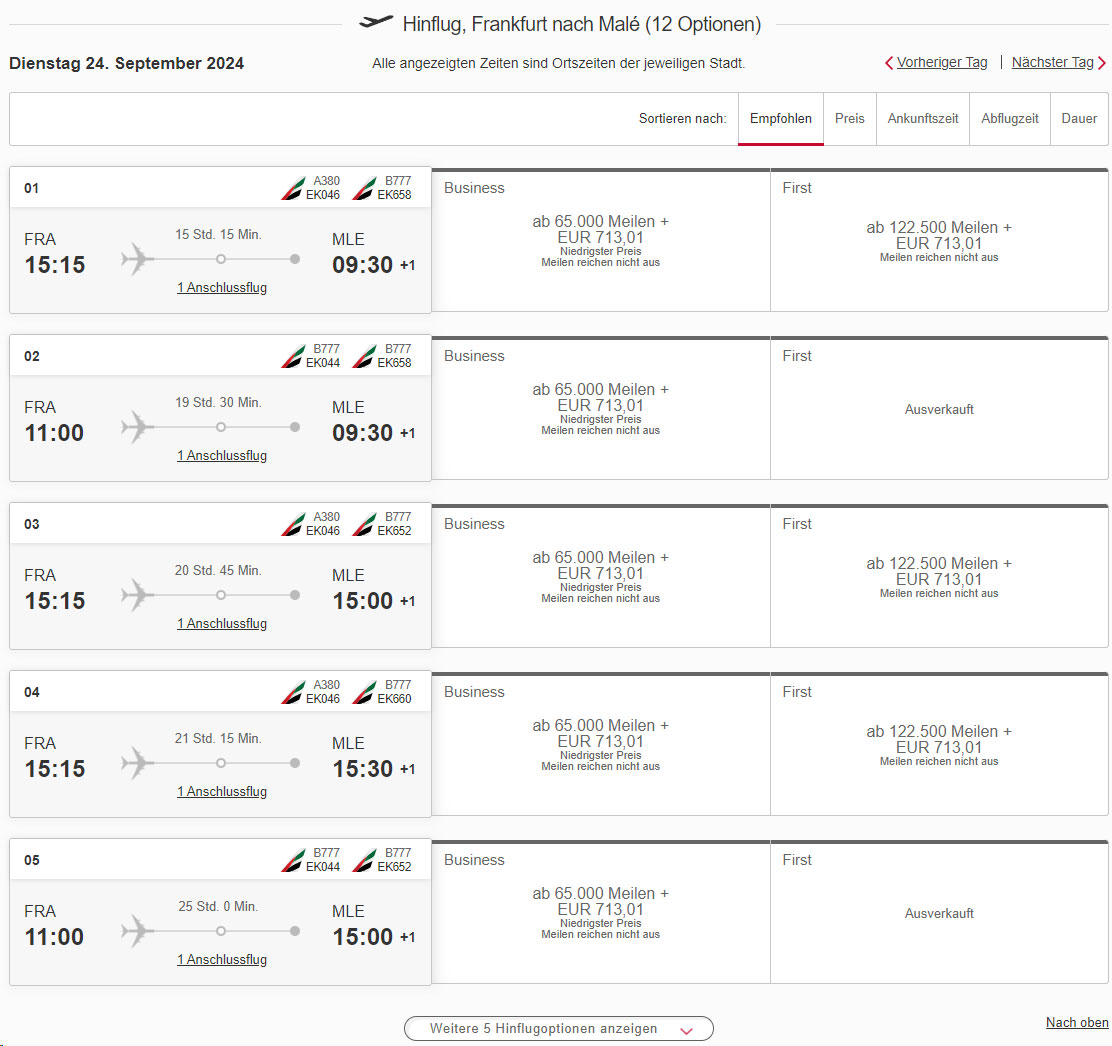
Task: Select the Business fare for option 05
Action: [599, 911]
